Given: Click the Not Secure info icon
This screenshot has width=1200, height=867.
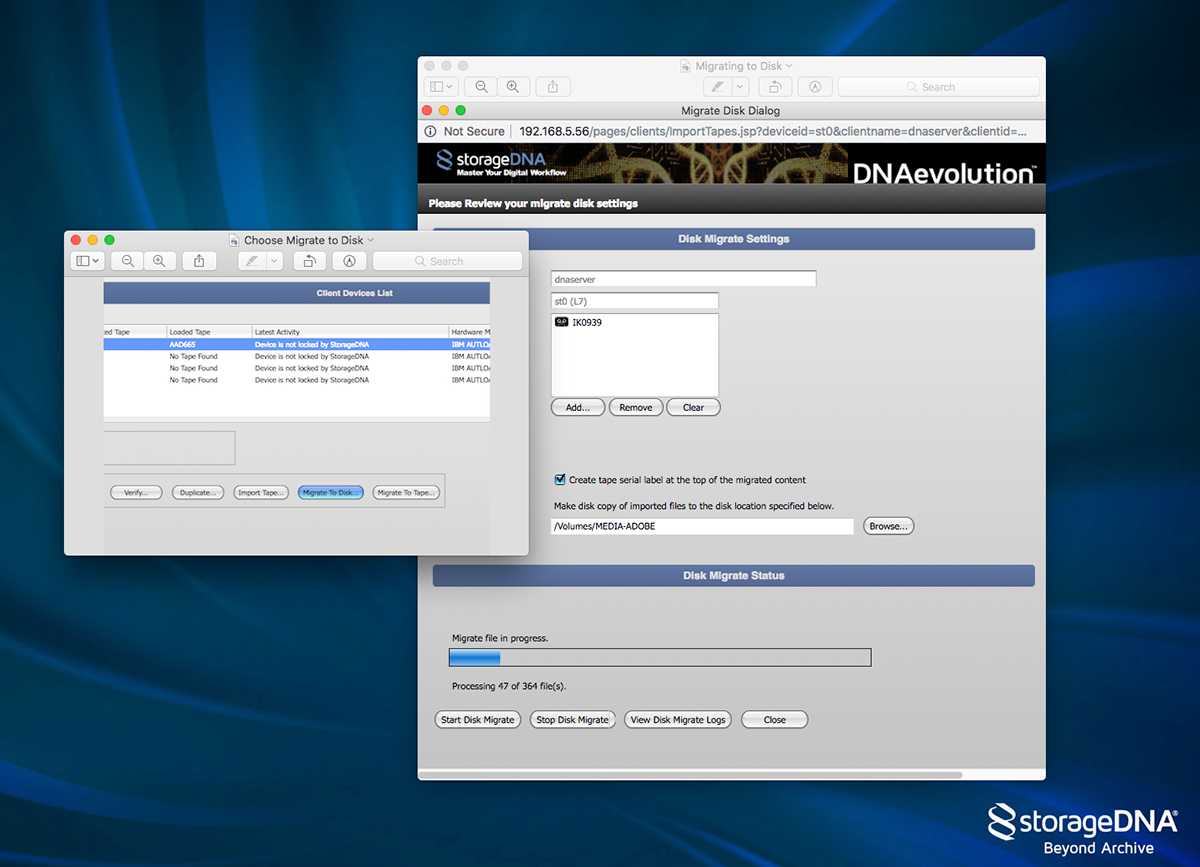Looking at the screenshot, I should (430, 131).
